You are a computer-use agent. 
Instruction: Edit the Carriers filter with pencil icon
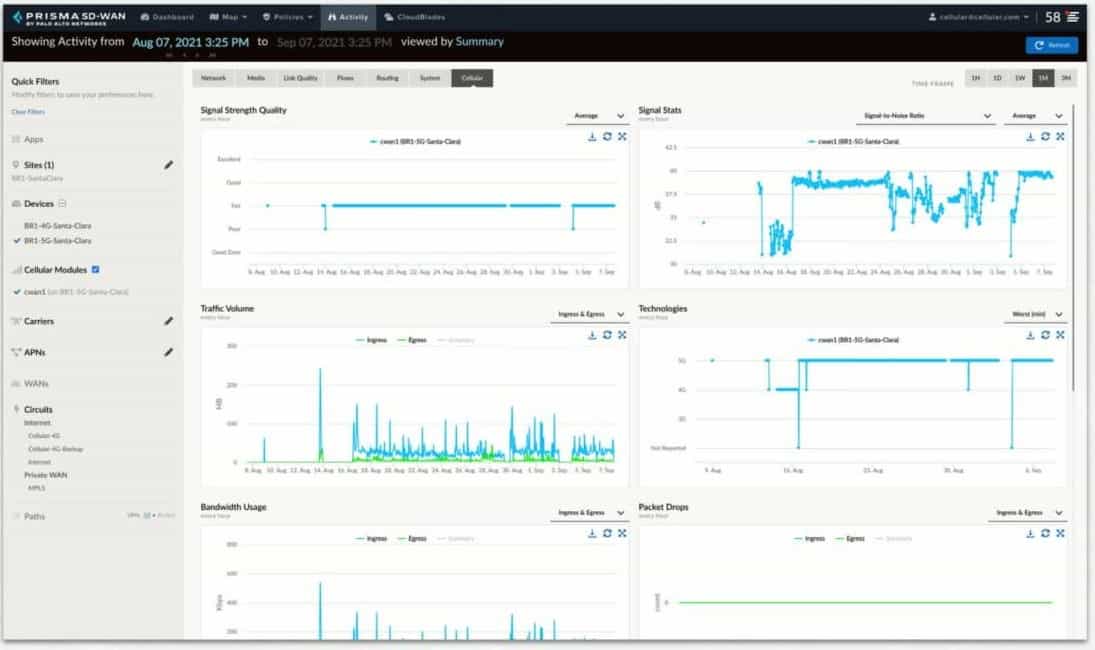[168, 321]
